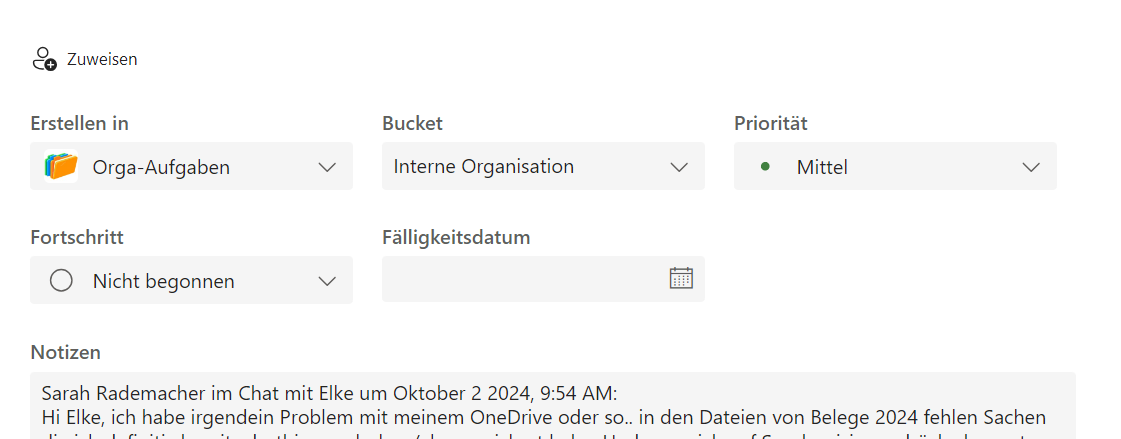Open the Interne Organisation bucket selector
1121x439 pixels.
pos(543,166)
